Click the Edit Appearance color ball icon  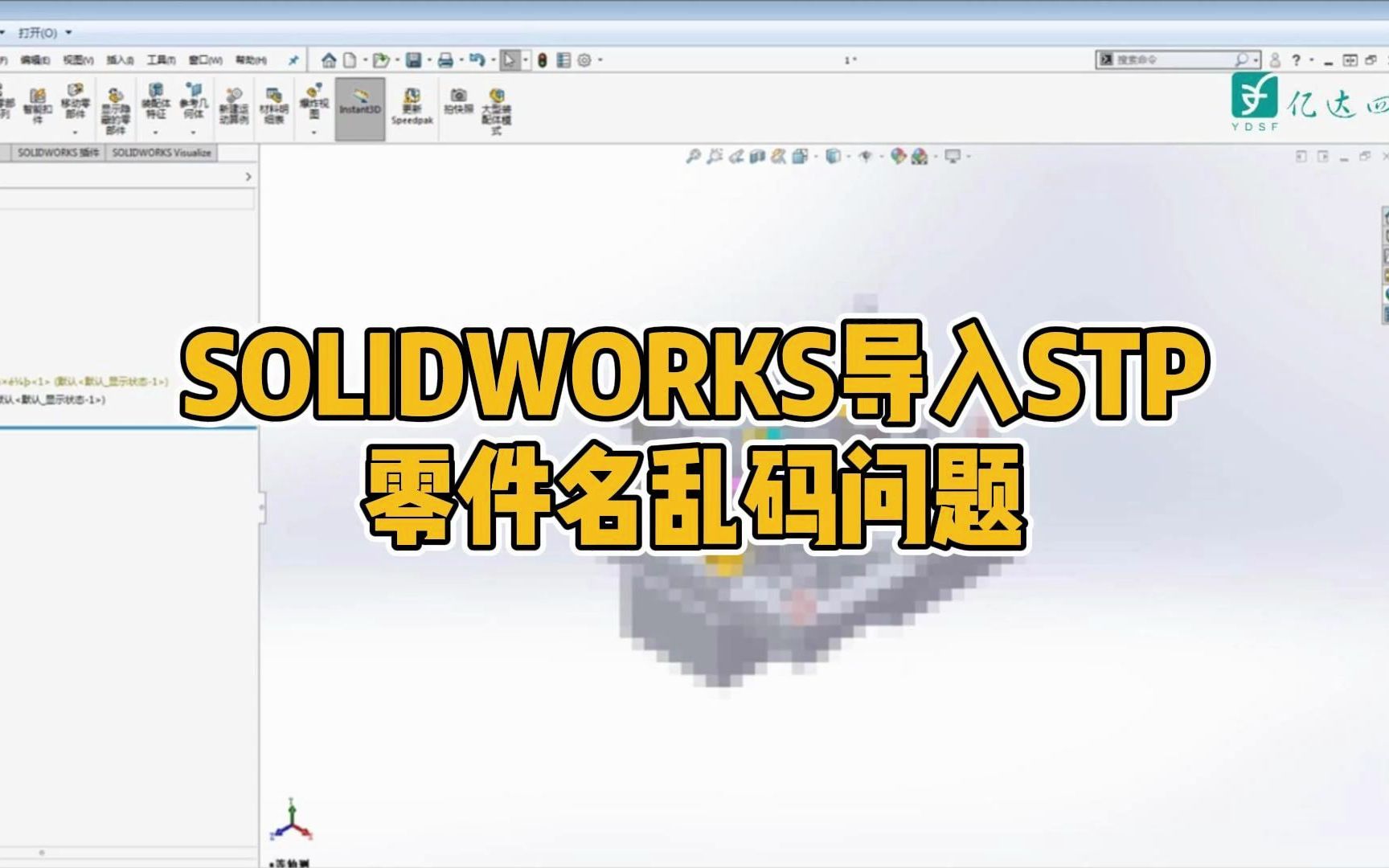898,157
